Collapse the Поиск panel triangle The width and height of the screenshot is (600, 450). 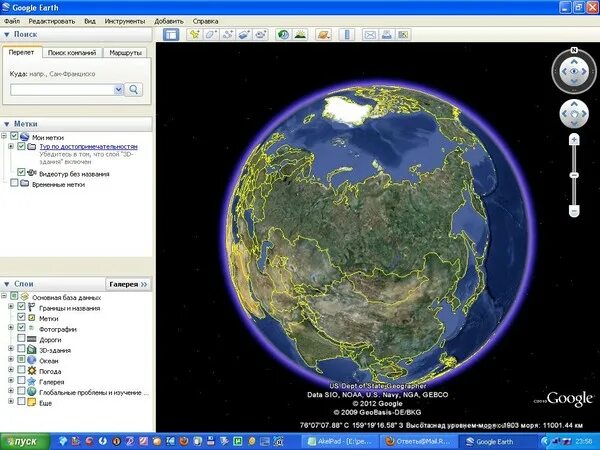click(7, 35)
